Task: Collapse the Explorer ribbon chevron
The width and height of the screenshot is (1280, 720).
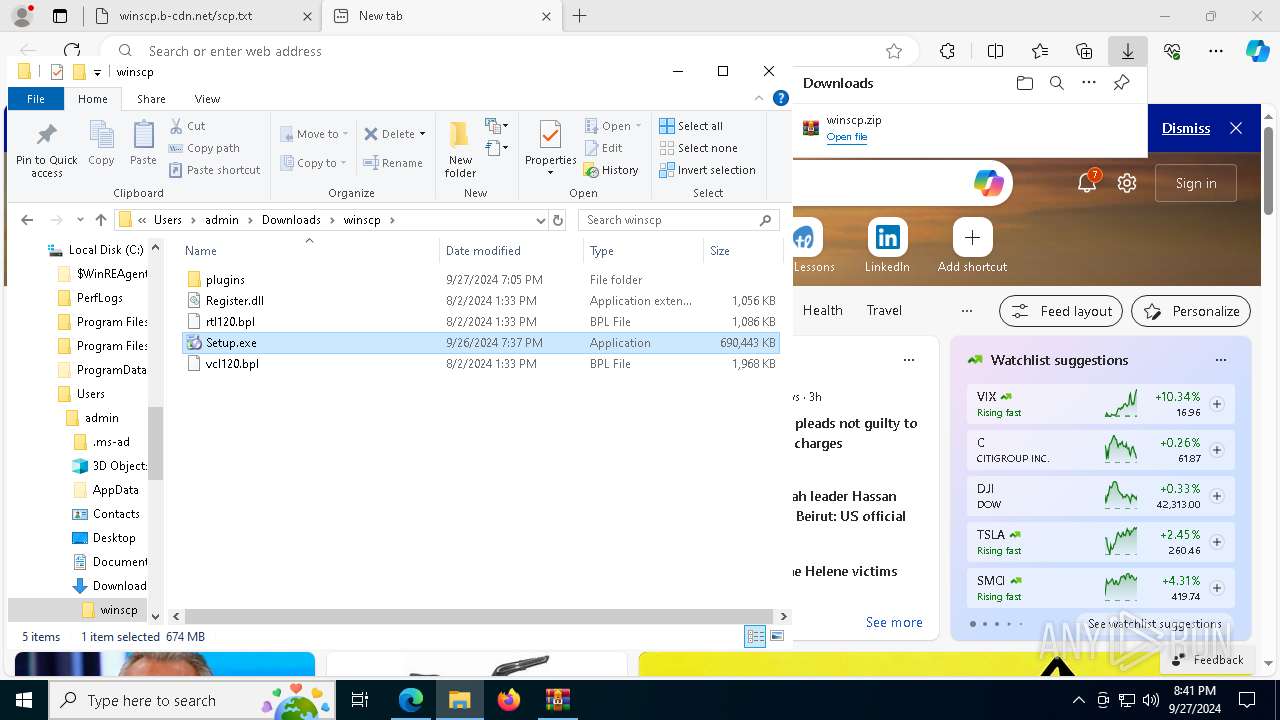Action: pyautogui.click(x=759, y=98)
